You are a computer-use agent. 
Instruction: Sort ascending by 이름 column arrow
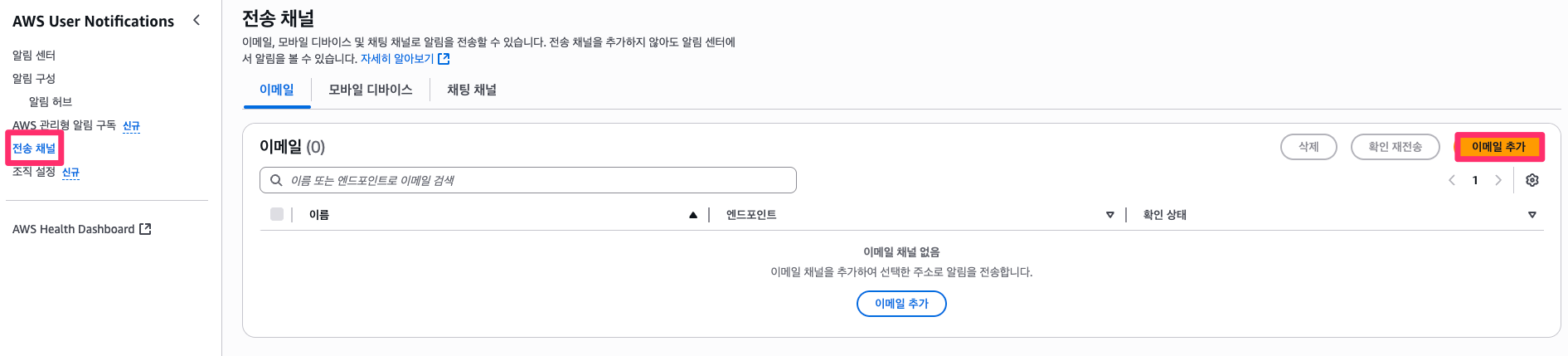(x=693, y=215)
